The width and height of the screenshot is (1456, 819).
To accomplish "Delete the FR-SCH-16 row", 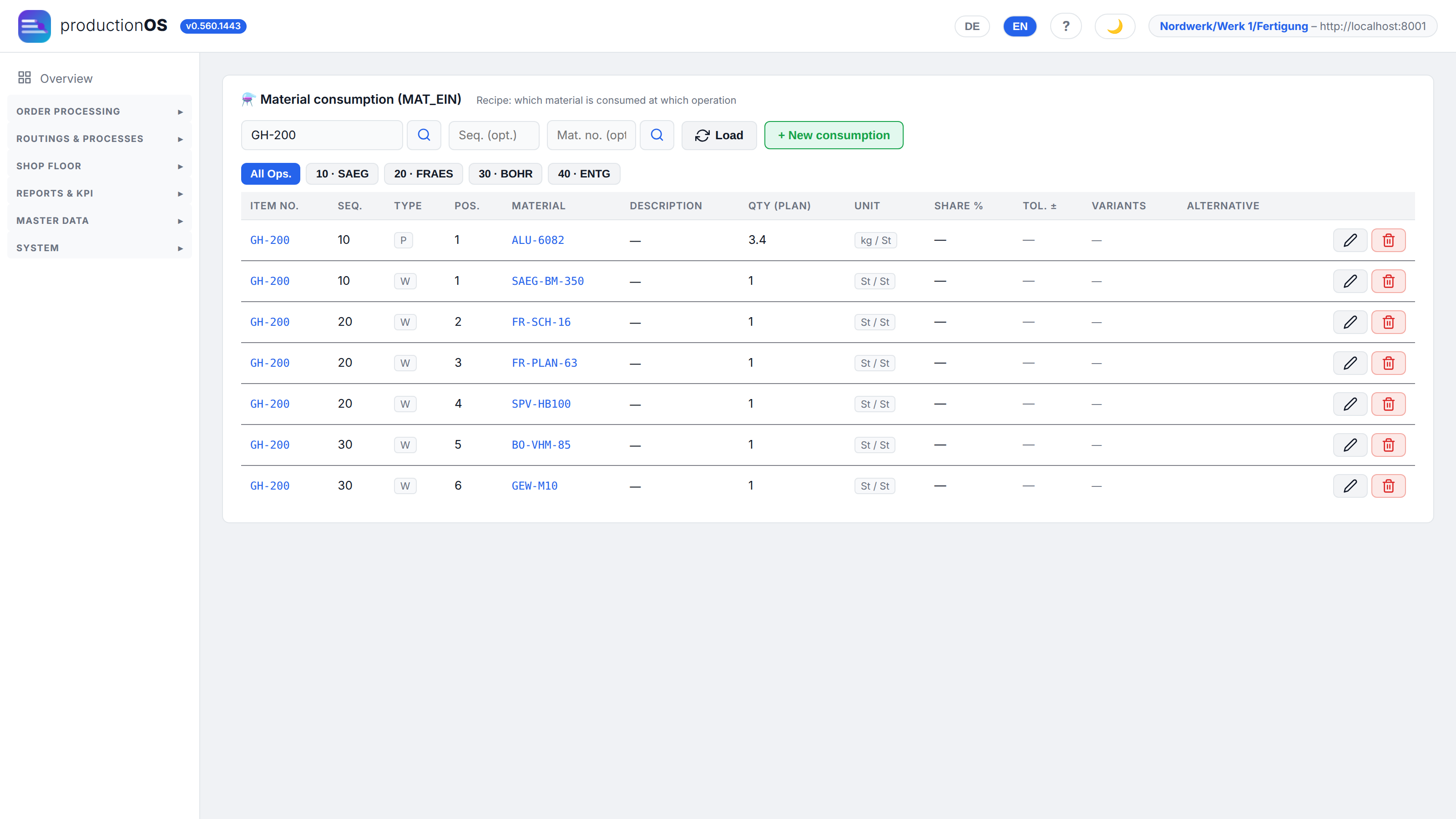I will pyautogui.click(x=1388, y=322).
